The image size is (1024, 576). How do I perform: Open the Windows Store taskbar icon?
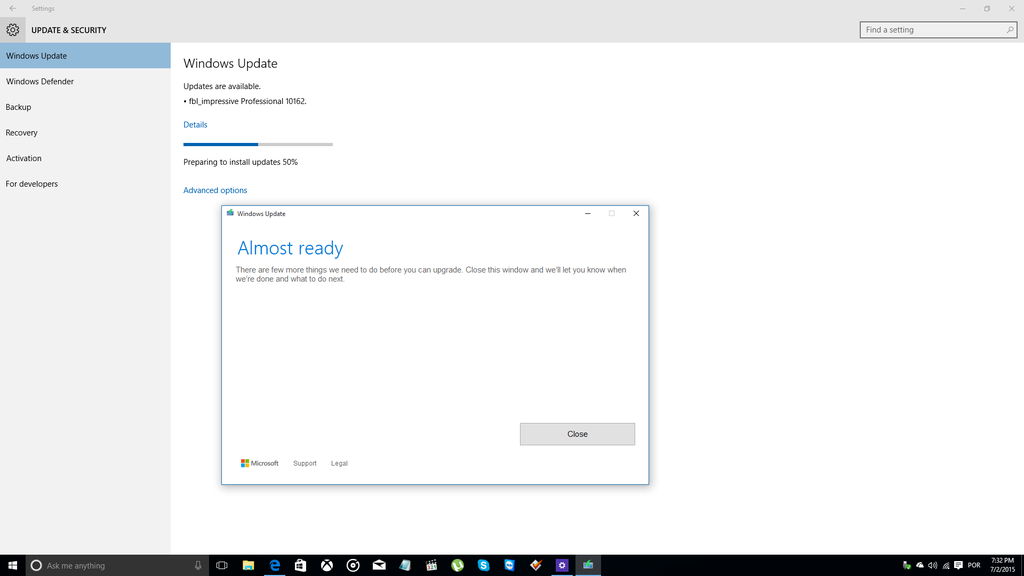pos(300,566)
